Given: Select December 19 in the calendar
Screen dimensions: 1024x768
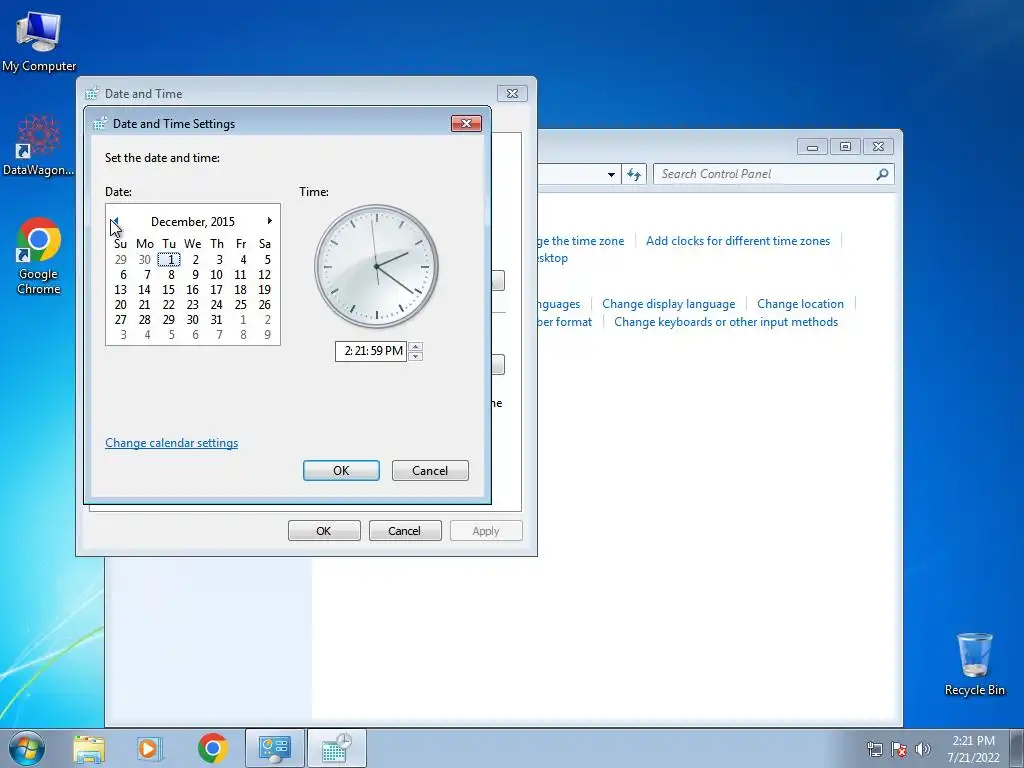Looking at the screenshot, I should [264, 289].
